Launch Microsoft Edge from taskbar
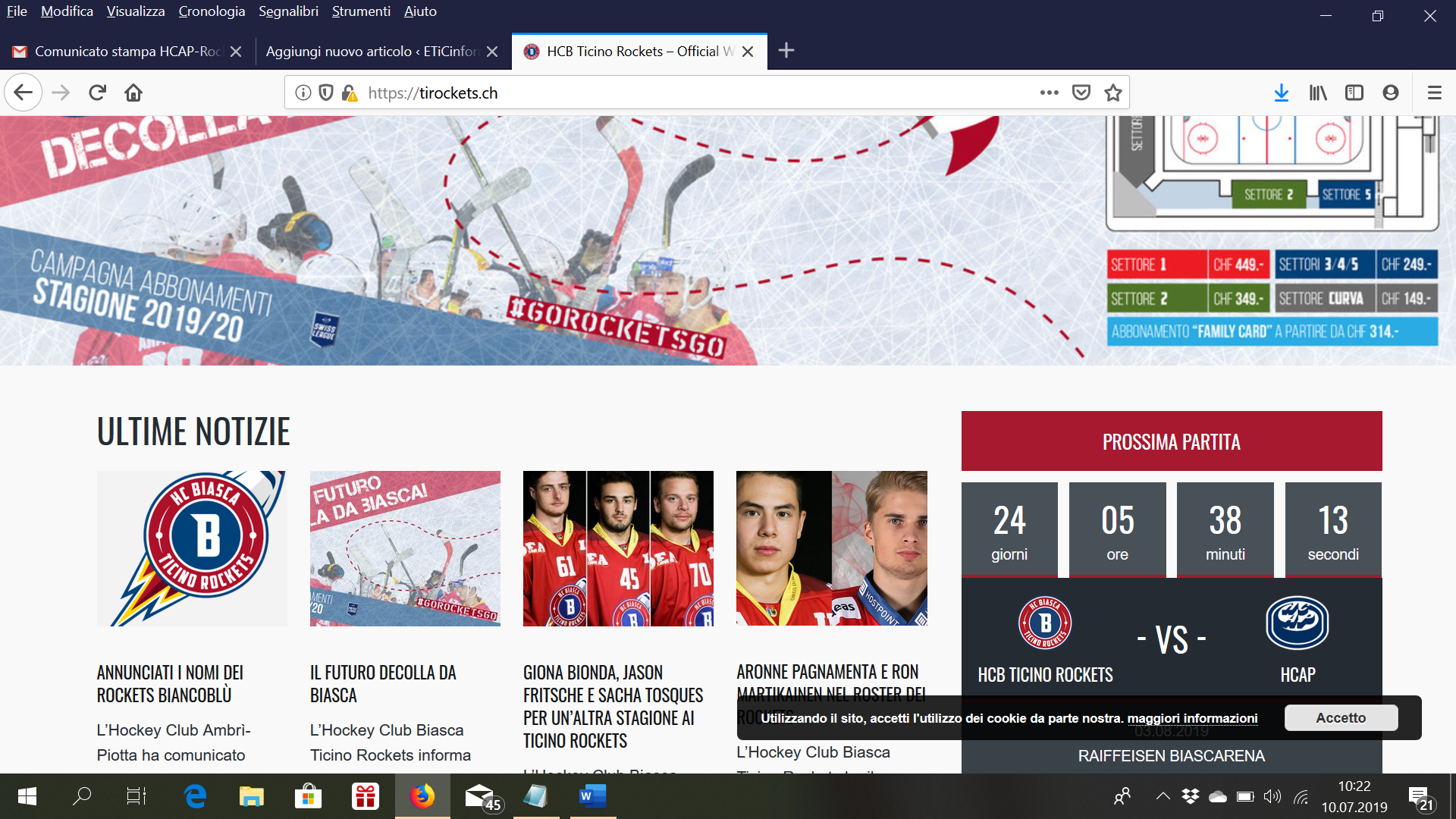Viewport: 1456px width, 819px height. 195,796
